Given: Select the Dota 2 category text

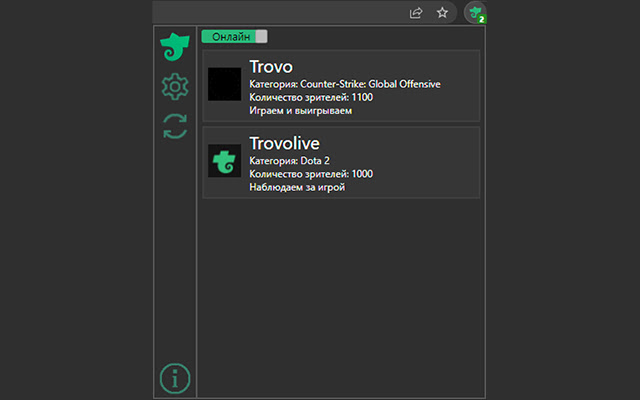Looking at the screenshot, I should pyautogui.click(x=315, y=161).
